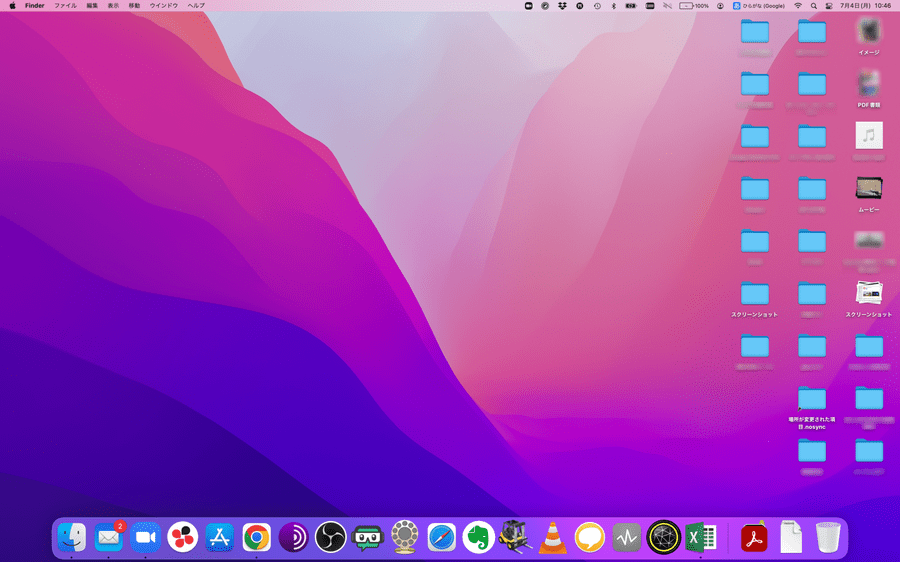900x562 pixels.
Task: Open Microsoft Excel from the Dock
Action: 700,538
